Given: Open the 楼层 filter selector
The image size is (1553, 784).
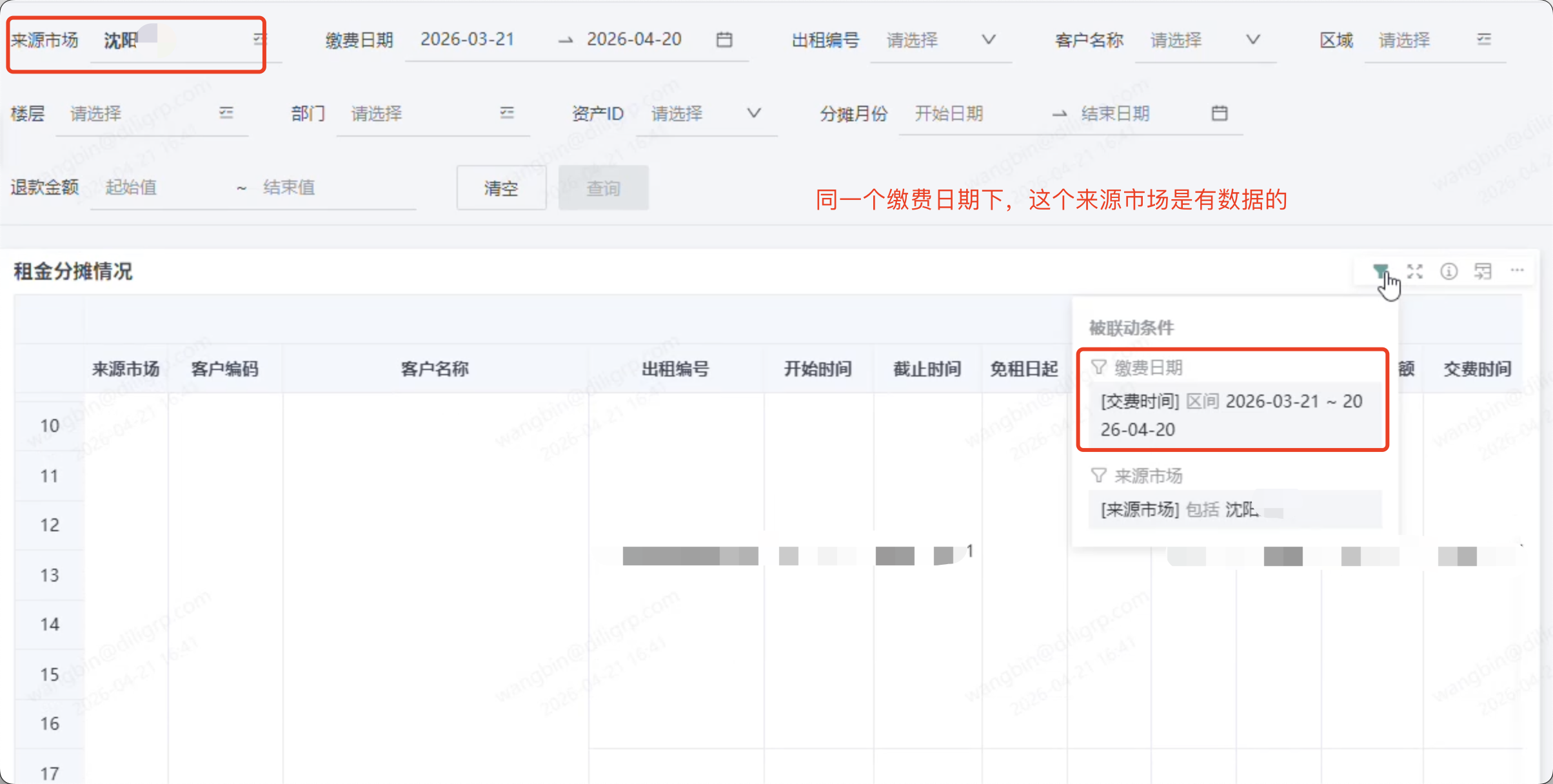Looking at the screenshot, I should [226, 113].
